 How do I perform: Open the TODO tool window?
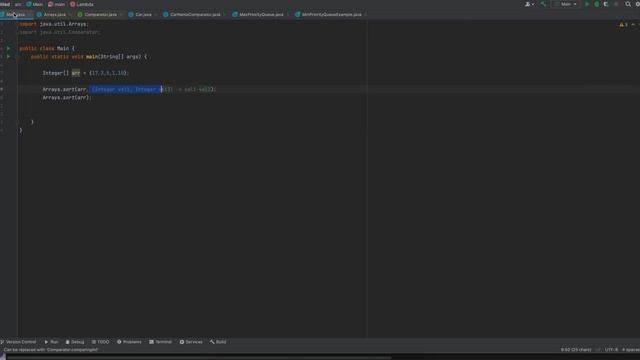click(100, 342)
